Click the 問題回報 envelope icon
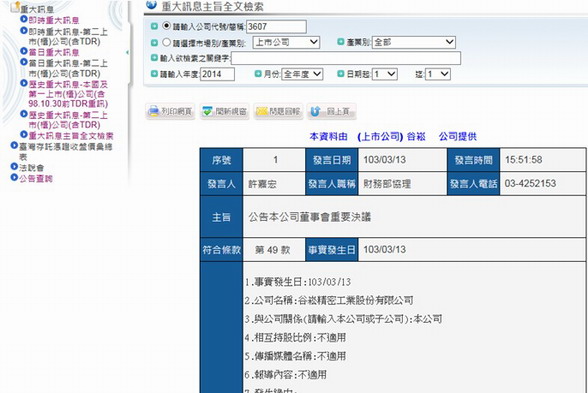The image size is (588, 393). pos(261,111)
